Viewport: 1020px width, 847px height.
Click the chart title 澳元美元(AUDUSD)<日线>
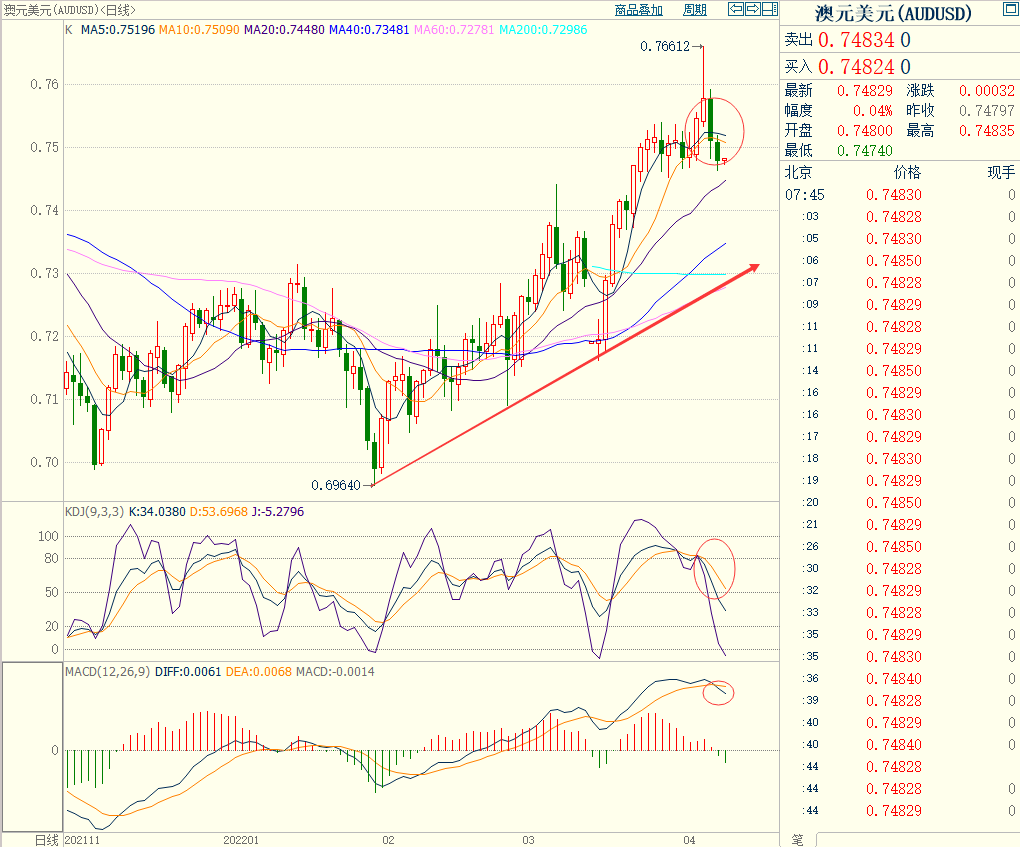click(70, 10)
